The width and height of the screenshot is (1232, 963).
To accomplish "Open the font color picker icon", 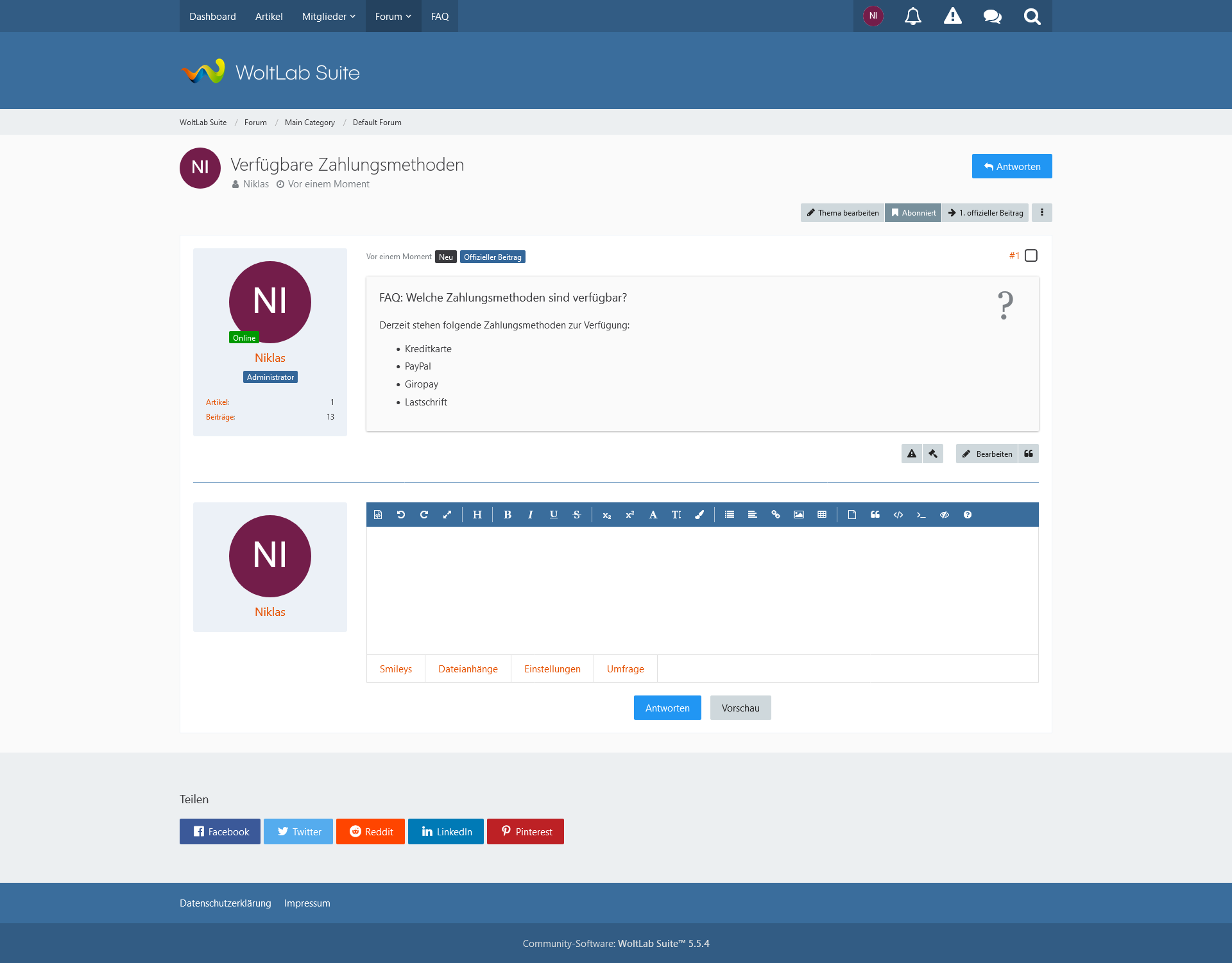I will pos(699,515).
